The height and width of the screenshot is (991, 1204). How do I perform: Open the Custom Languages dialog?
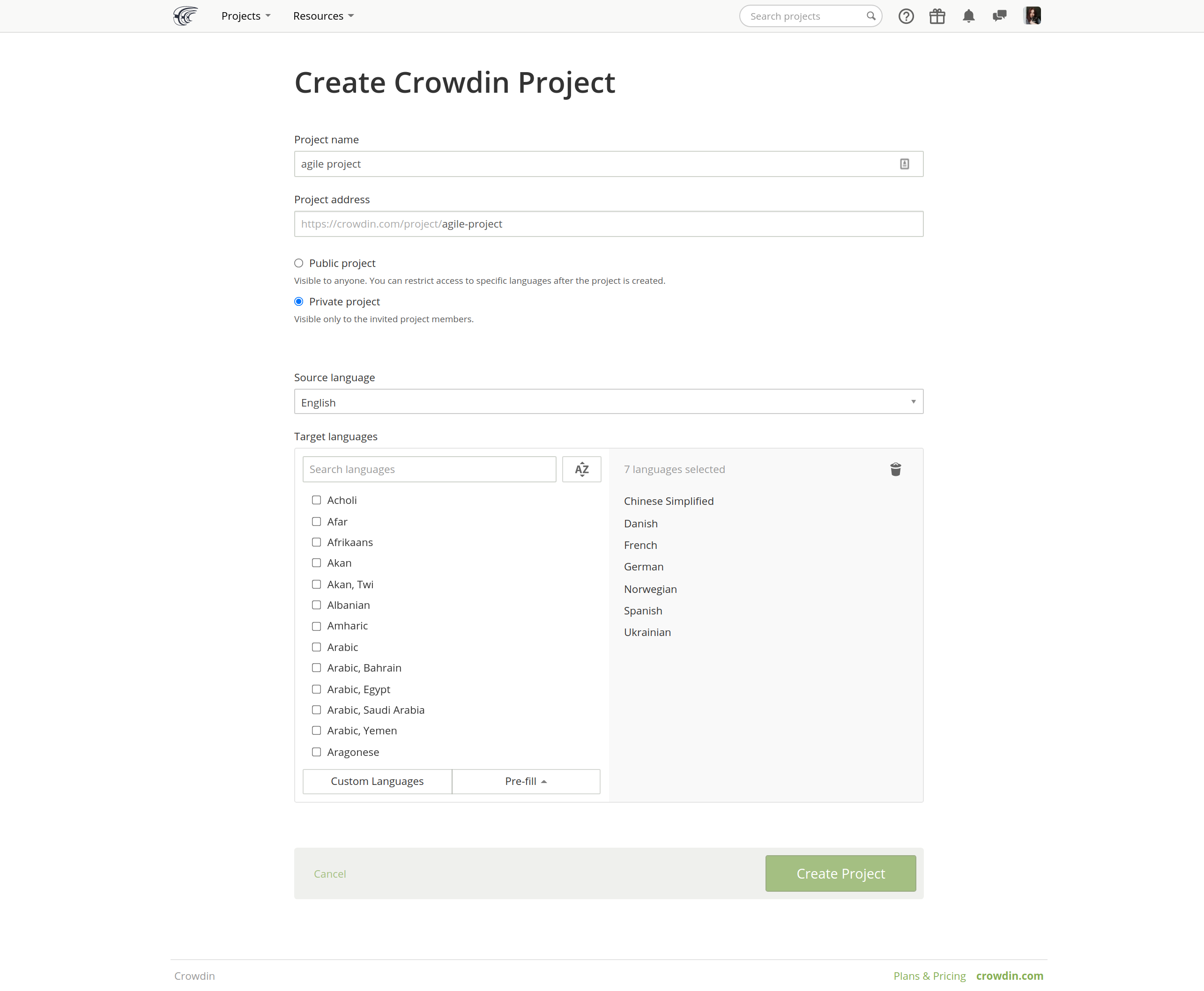[x=377, y=781]
